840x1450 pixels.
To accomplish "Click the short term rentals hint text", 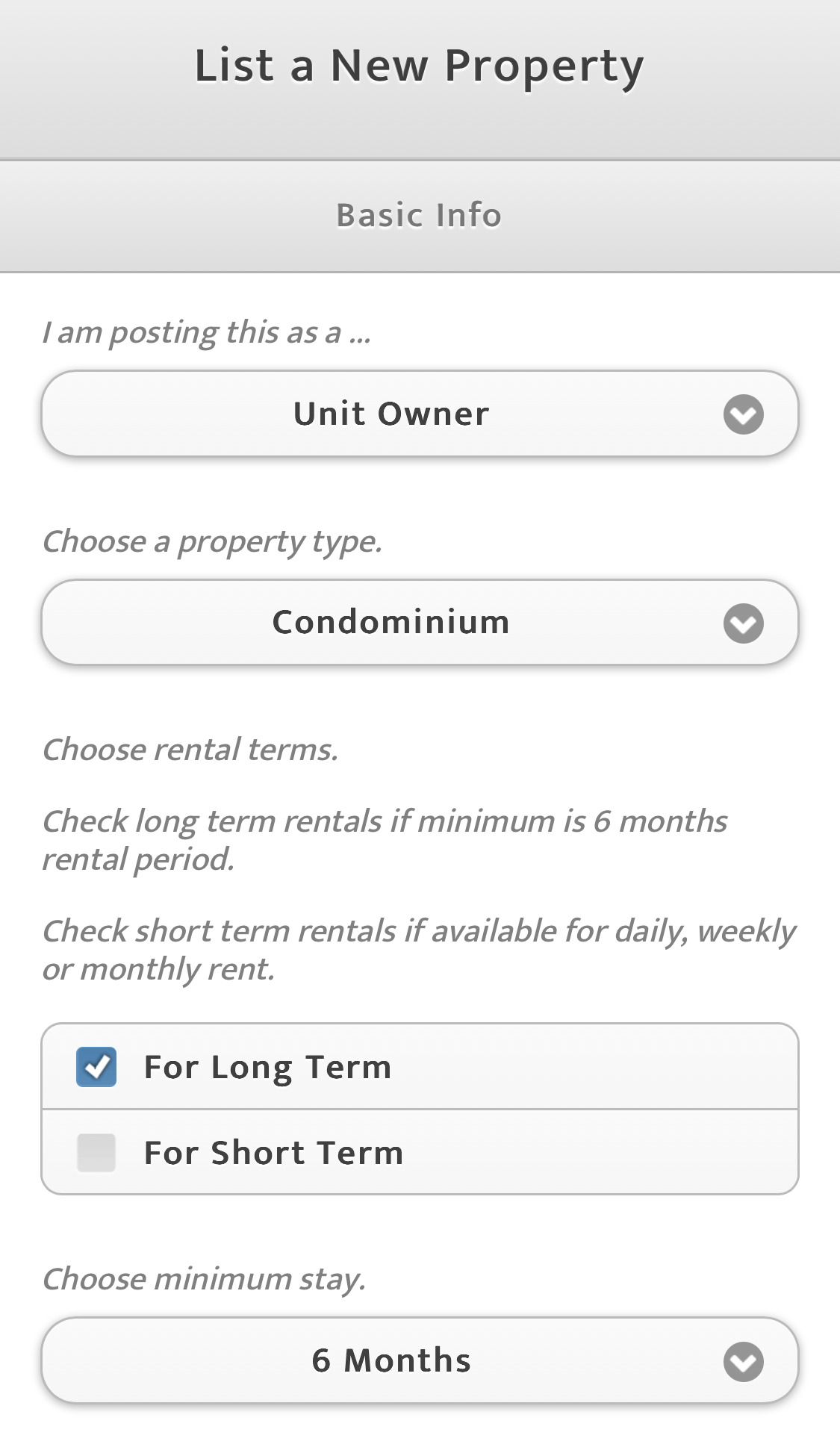I will 418,950.
